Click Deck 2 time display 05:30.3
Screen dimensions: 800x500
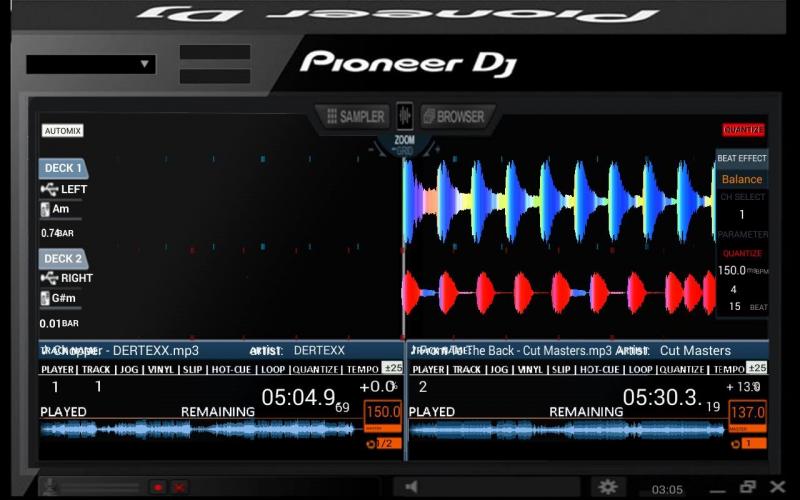(x=661, y=397)
